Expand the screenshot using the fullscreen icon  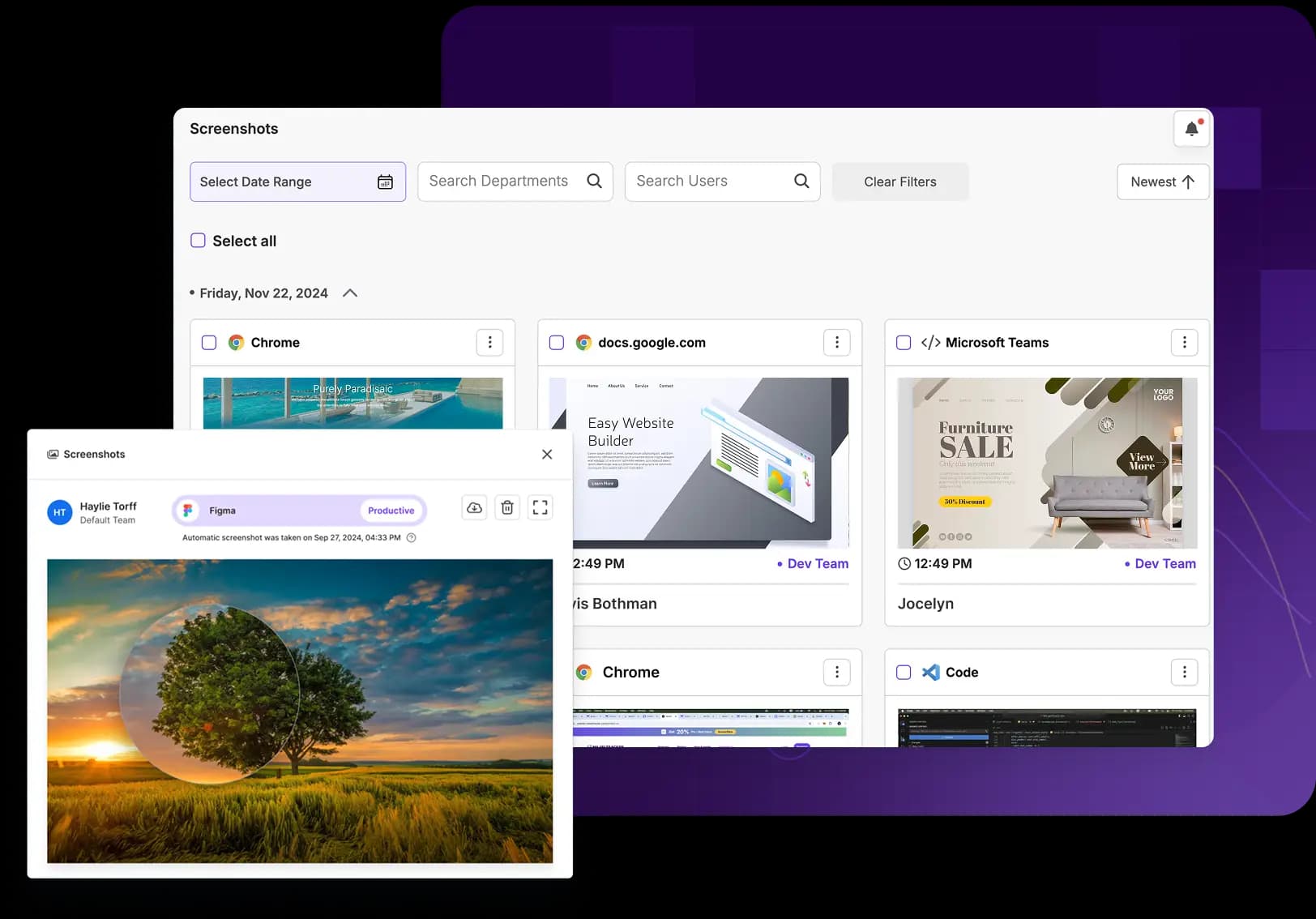(540, 507)
